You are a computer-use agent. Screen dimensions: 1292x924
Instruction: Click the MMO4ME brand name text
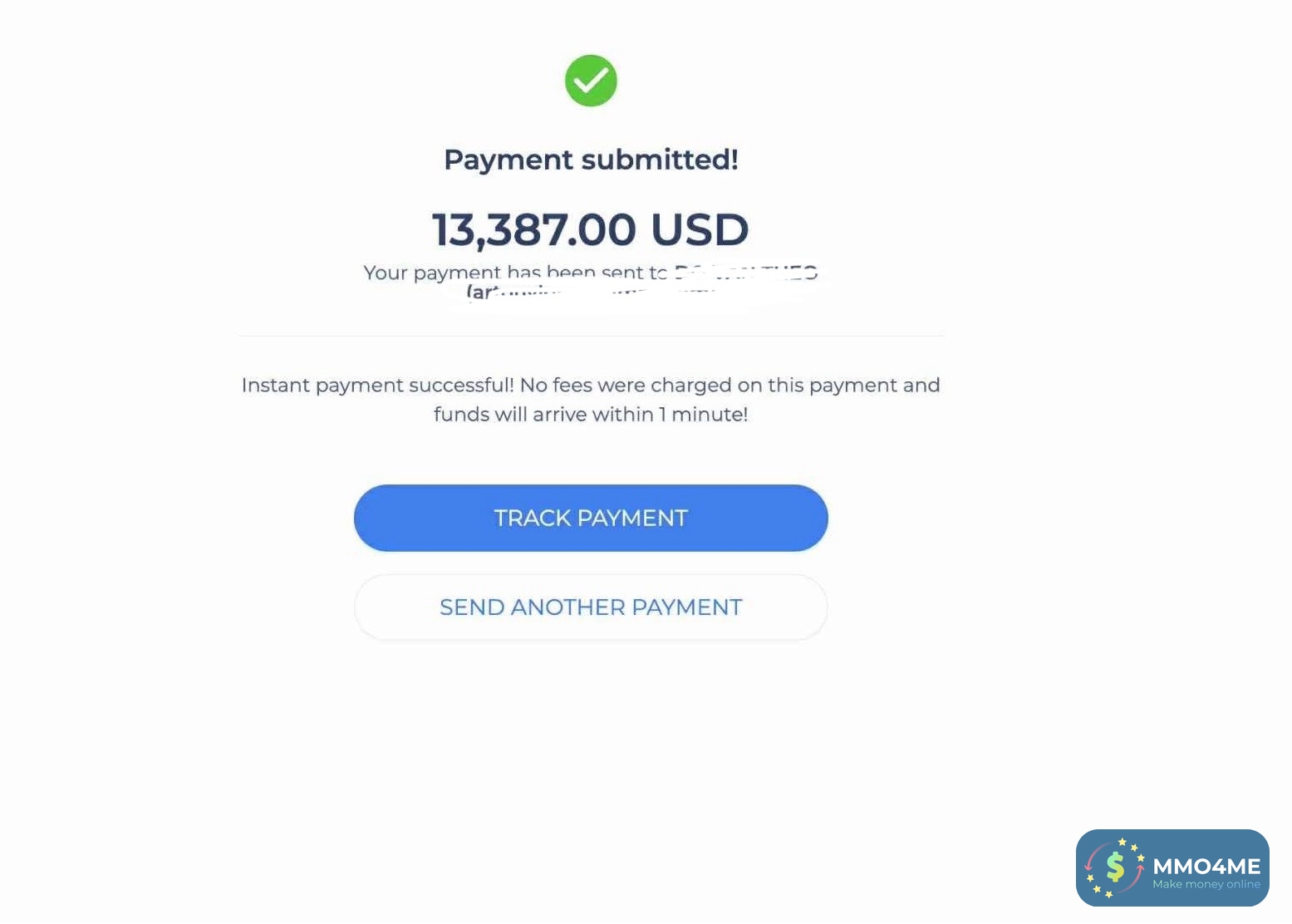pyautogui.click(x=1206, y=867)
